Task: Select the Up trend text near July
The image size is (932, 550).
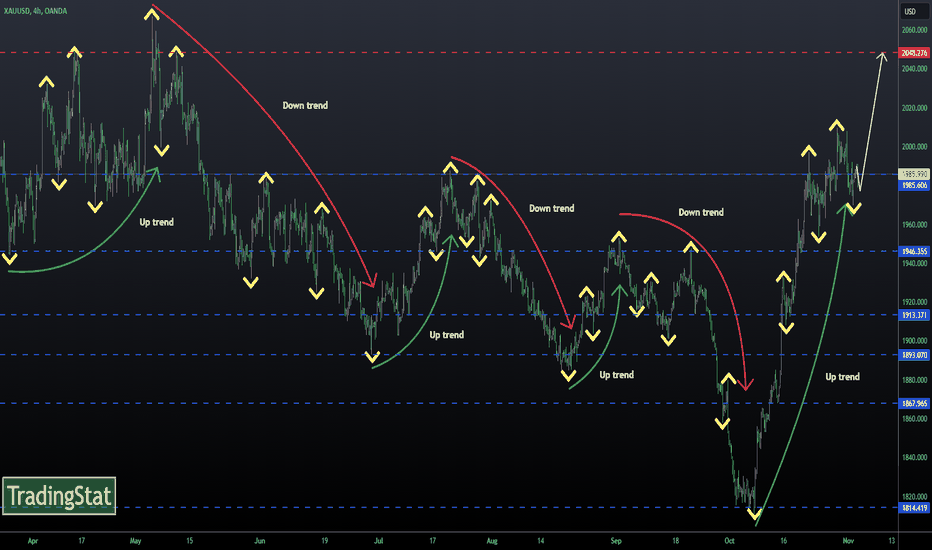Action: (x=446, y=335)
